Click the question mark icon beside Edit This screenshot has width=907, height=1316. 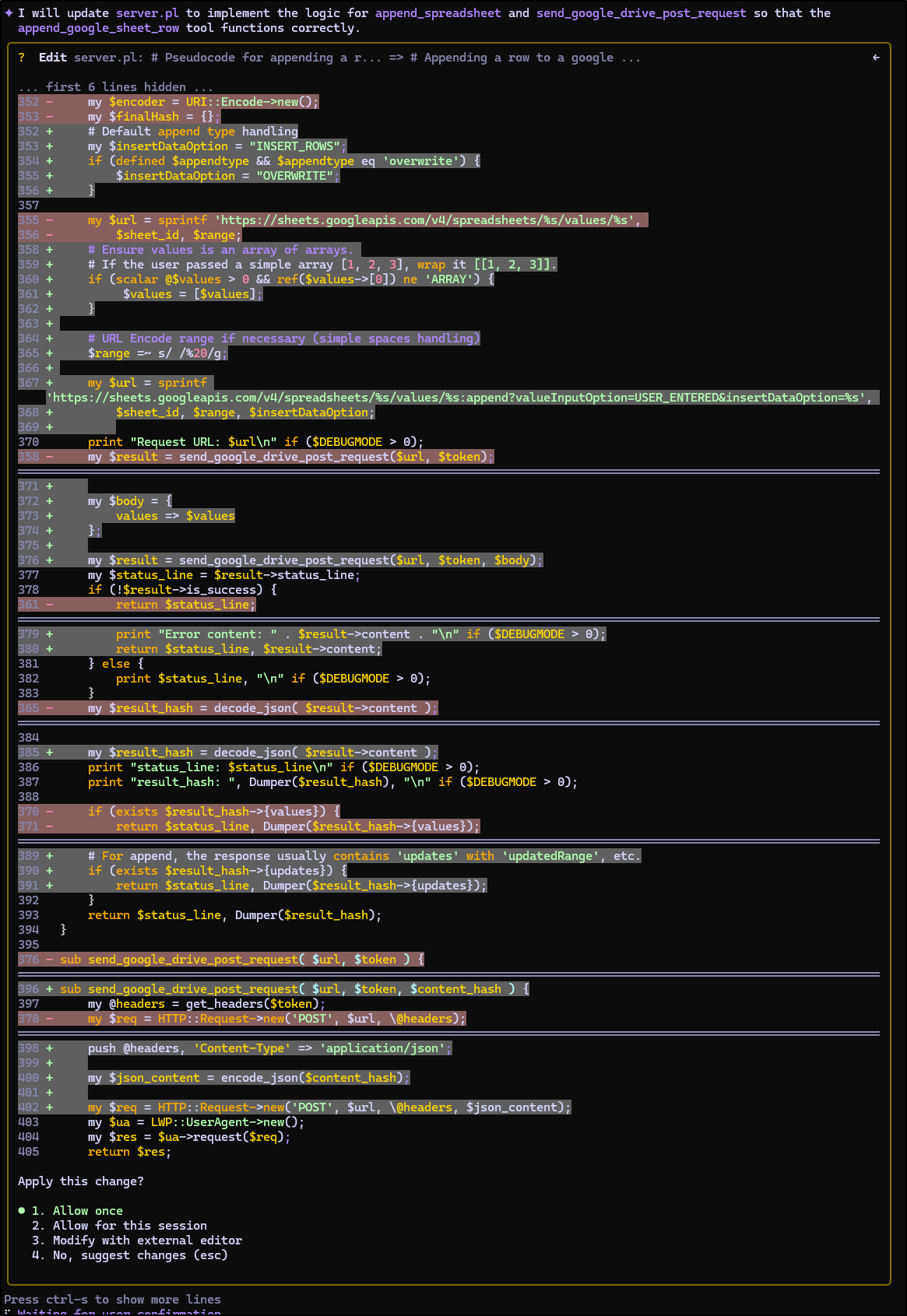pyautogui.click(x=22, y=58)
